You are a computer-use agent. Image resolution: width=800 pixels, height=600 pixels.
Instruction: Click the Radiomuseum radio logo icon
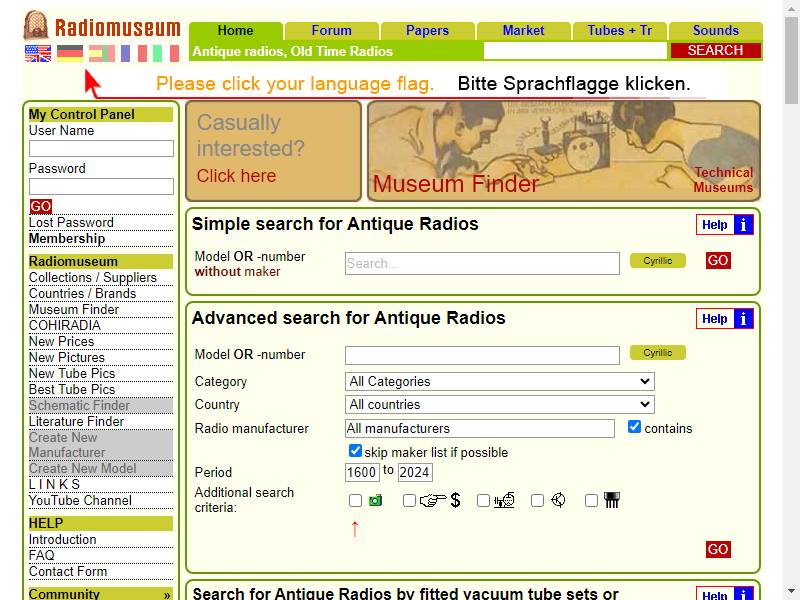click(36, 26)
